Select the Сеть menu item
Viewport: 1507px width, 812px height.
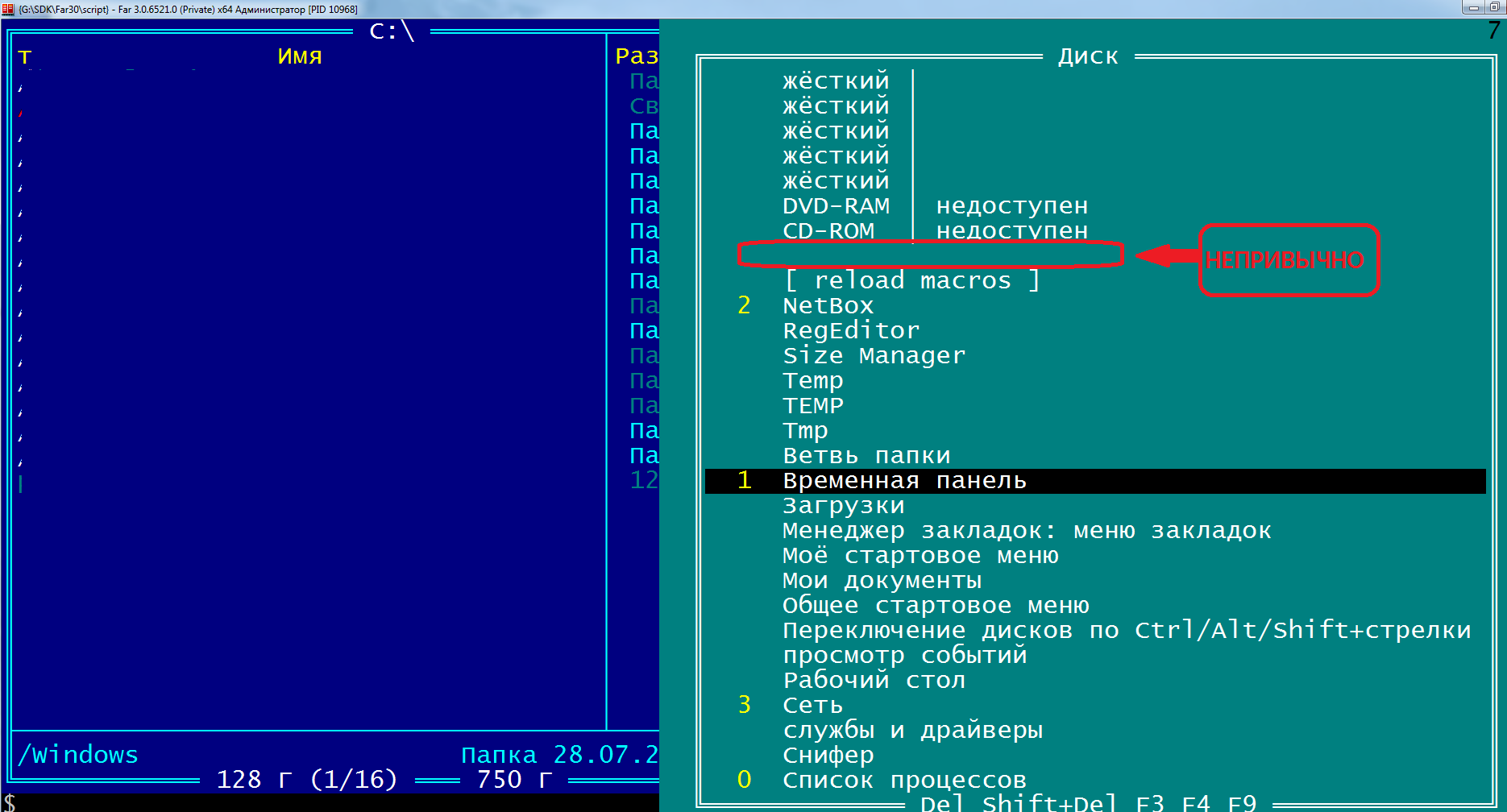[812, 706]
